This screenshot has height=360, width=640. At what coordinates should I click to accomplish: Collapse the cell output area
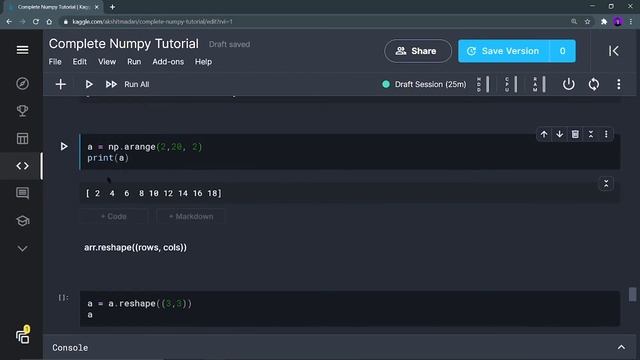(606, 184)
